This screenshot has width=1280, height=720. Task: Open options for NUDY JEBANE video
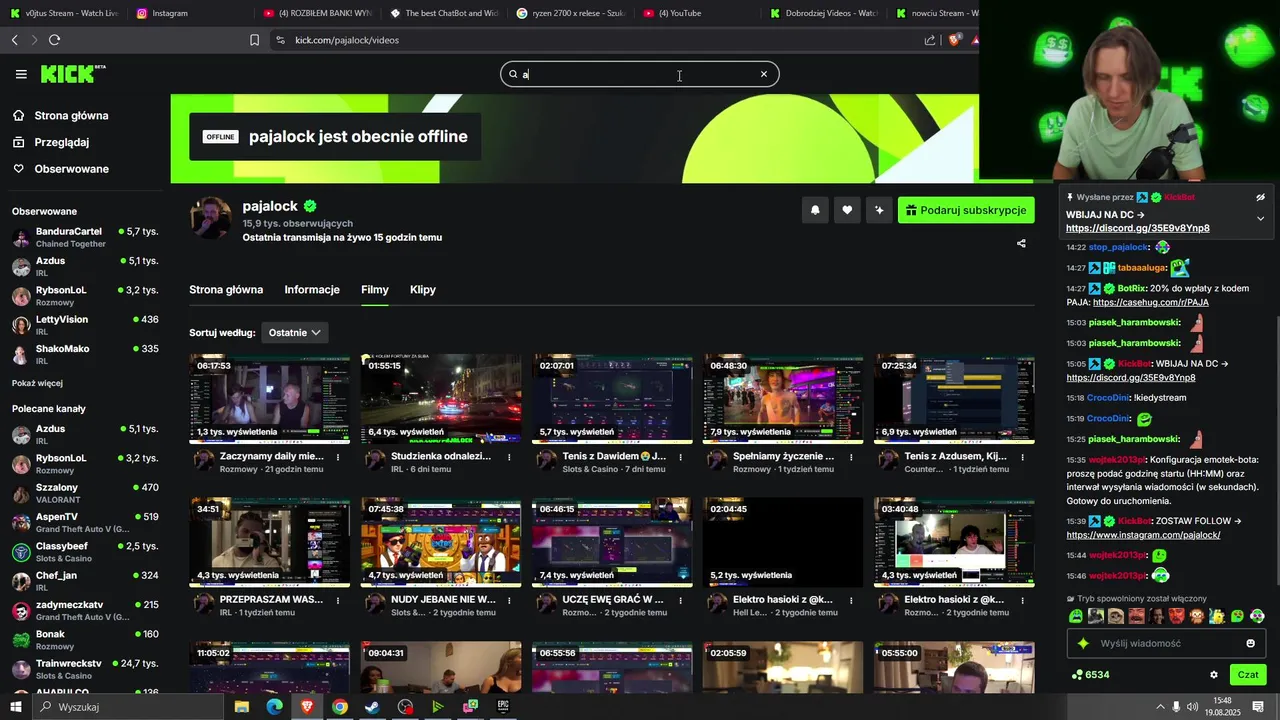coord(509,600)
